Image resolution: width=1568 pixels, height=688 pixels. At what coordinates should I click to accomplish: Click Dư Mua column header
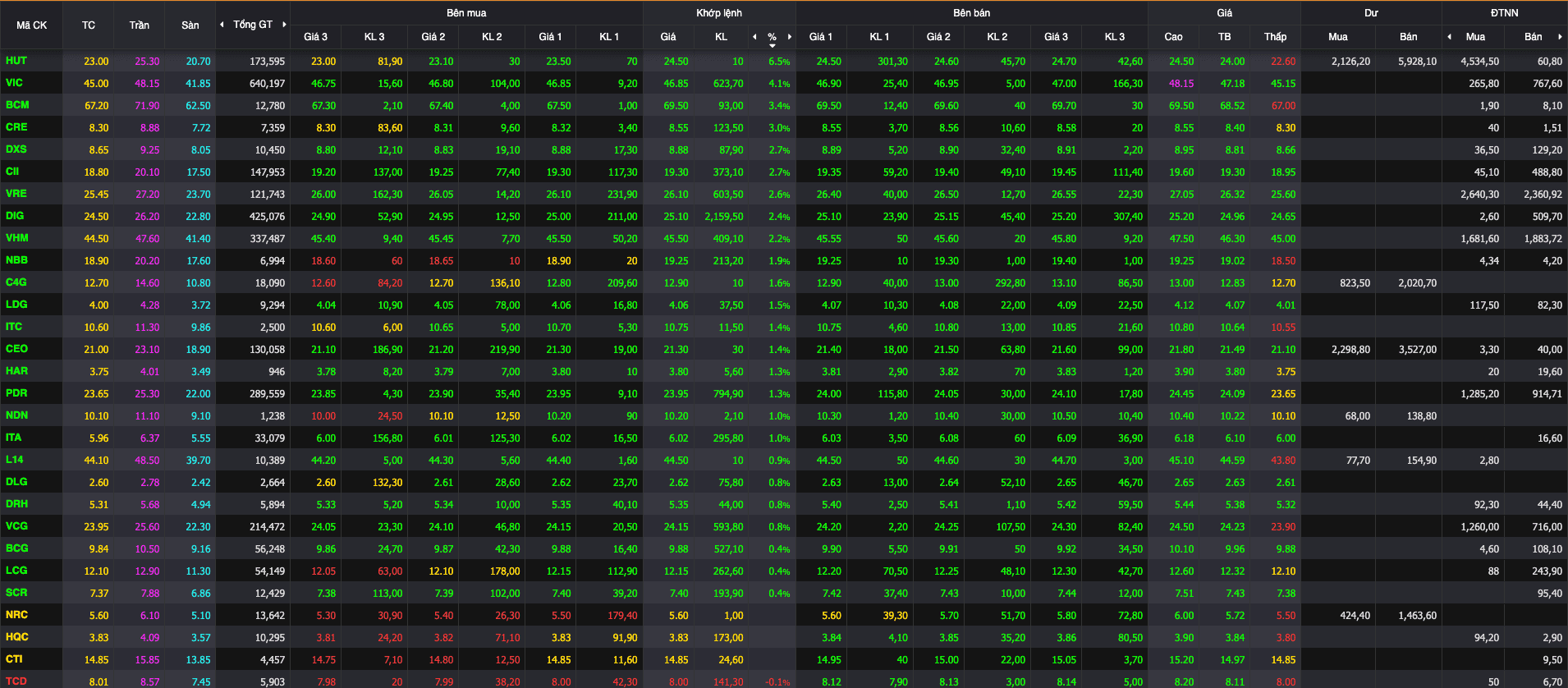tap(1338, 37)
